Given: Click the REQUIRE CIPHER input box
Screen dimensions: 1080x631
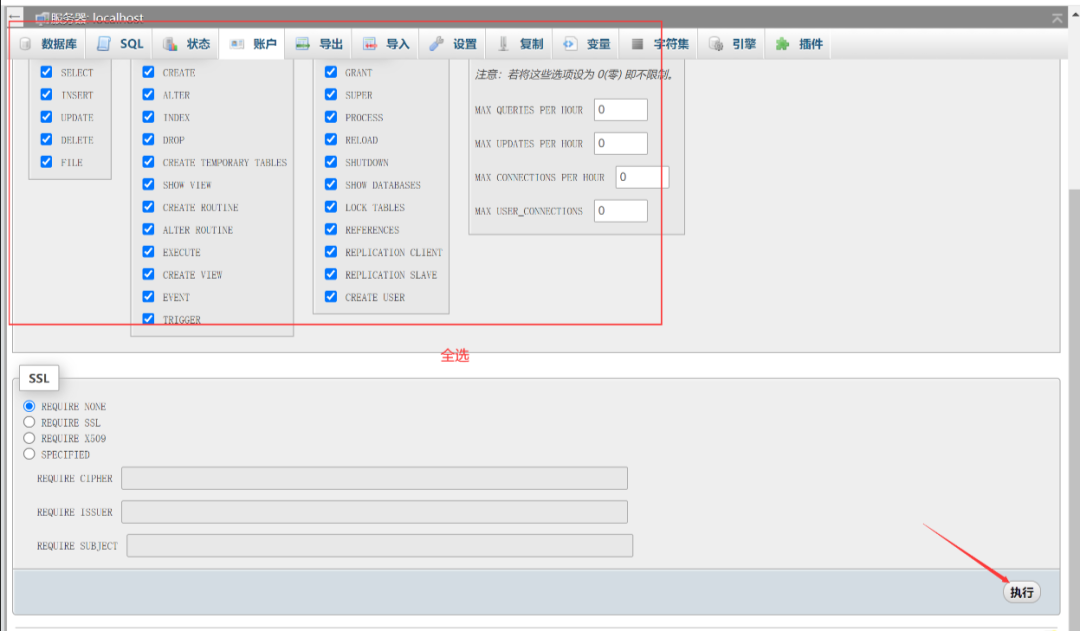Looking at the screenshot, I should 374,478.
